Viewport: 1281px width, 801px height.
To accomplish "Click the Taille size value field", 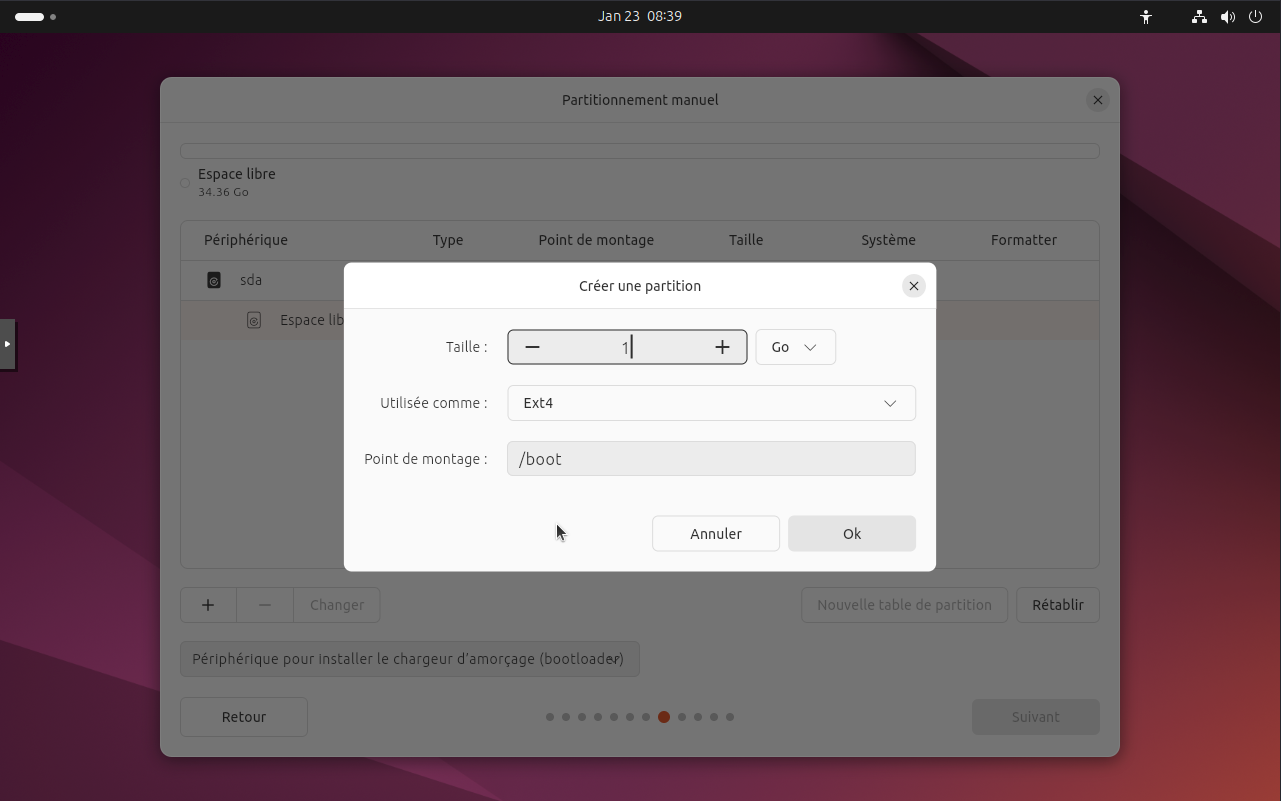I will click(x=627, y=347).
